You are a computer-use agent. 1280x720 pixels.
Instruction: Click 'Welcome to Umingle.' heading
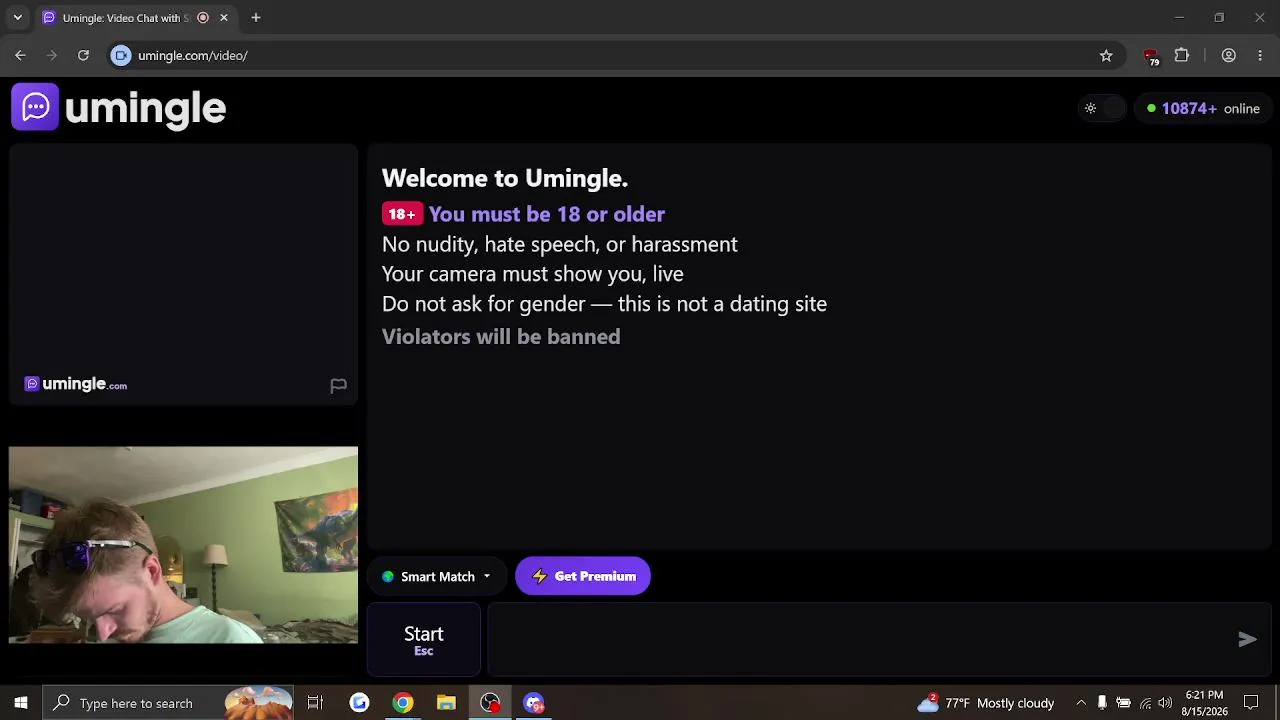(505, 178)
